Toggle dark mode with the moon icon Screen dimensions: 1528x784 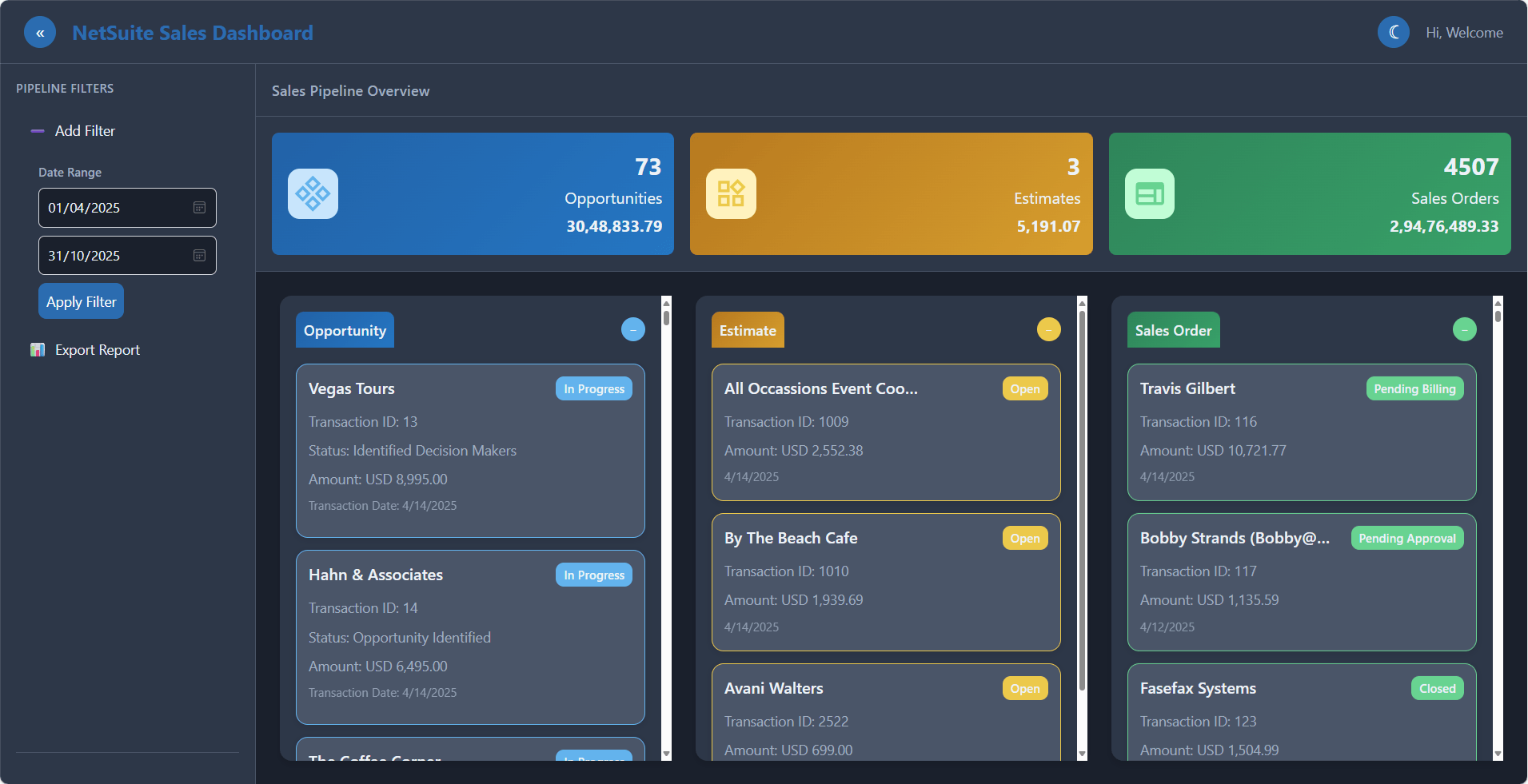coord(1393,33)
